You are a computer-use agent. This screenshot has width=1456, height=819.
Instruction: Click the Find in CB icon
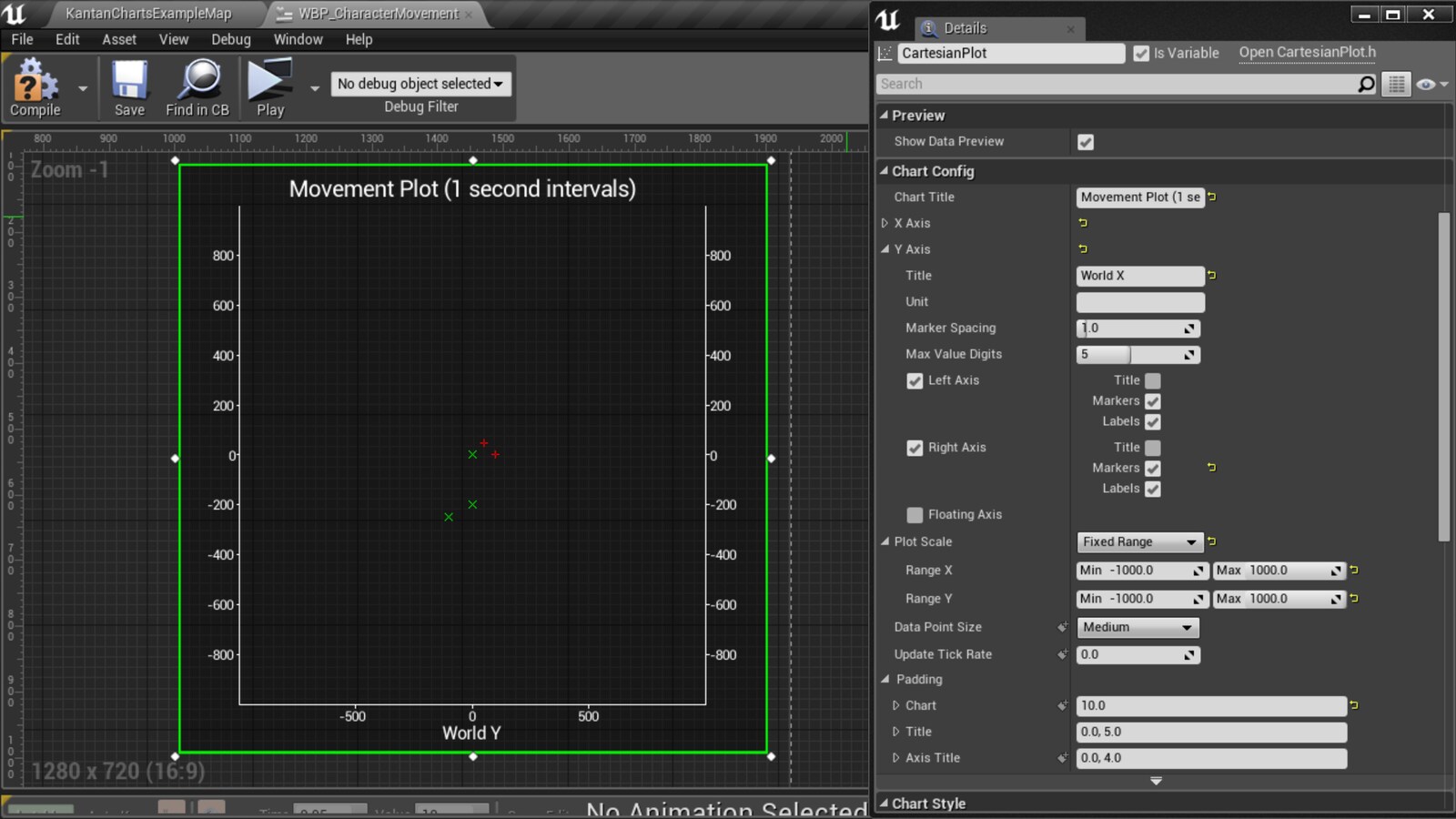(197, 82)
